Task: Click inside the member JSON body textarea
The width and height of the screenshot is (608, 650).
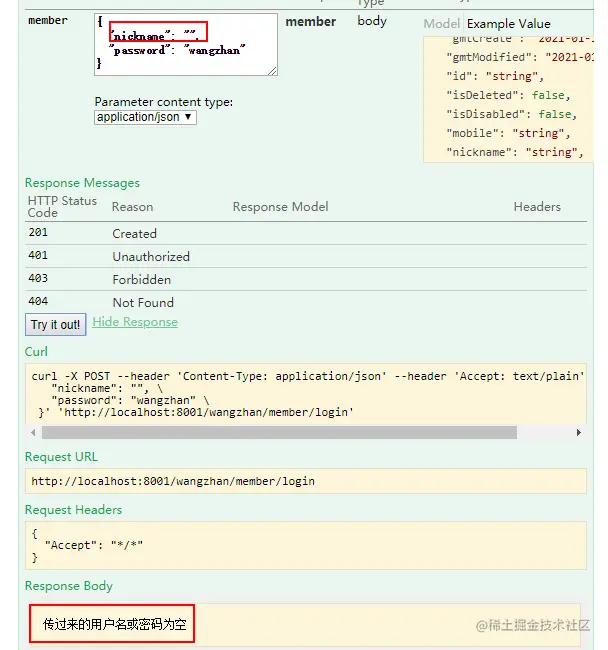Action: [x=186, y=44]
